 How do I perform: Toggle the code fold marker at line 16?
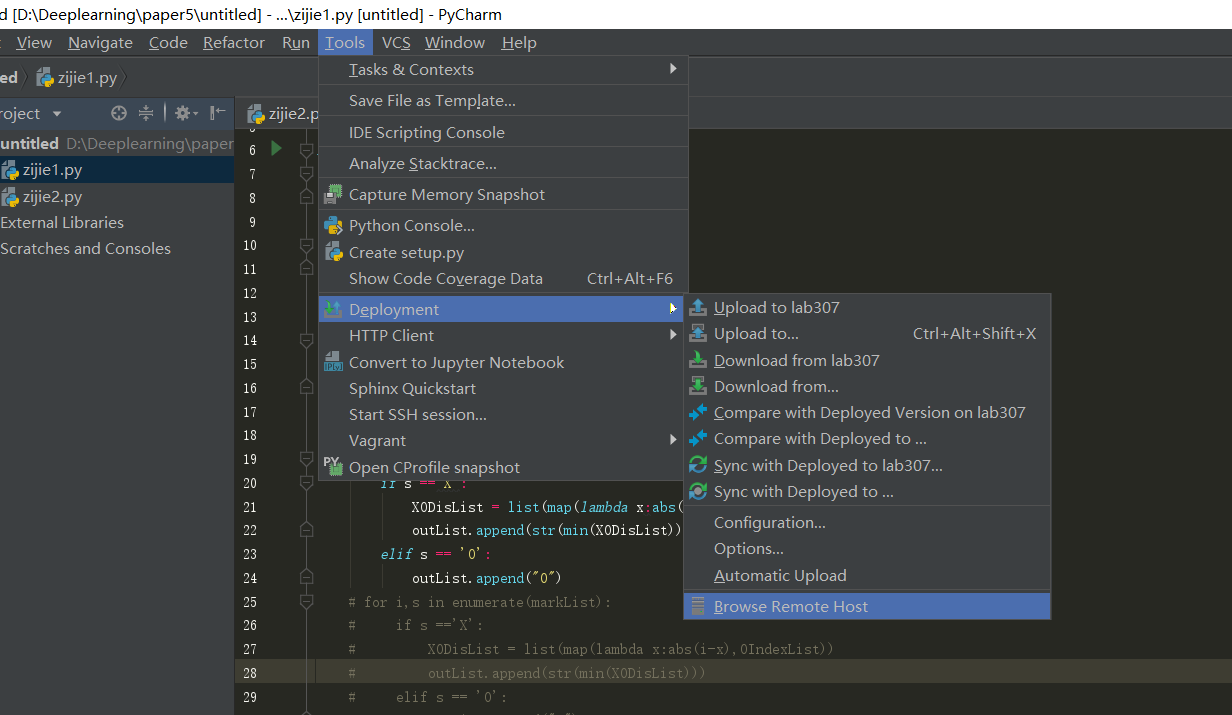pos(307,388)
